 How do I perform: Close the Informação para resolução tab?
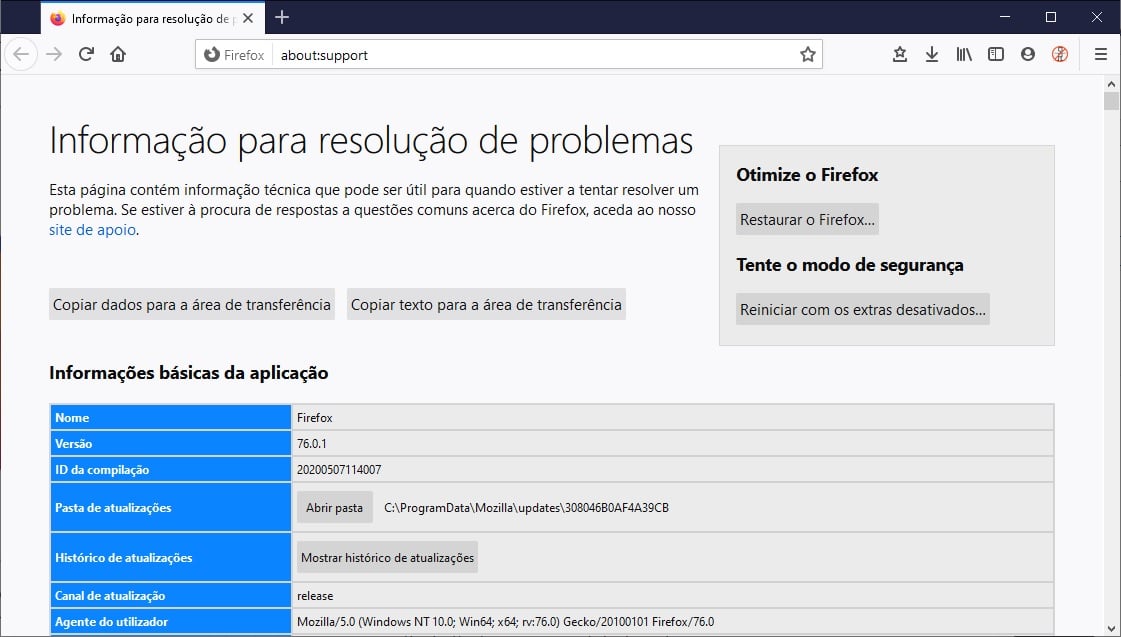(x=248, y=19)
